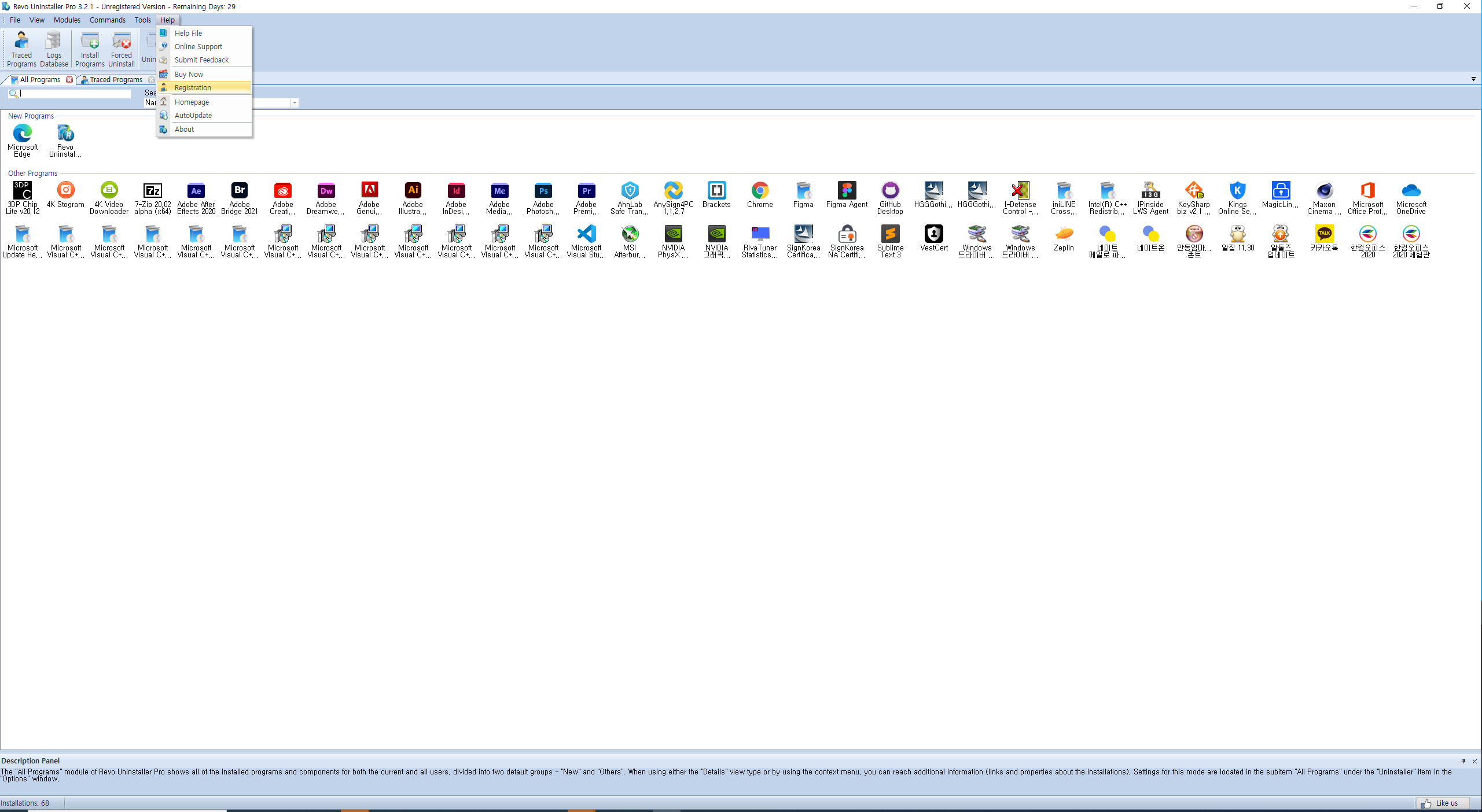The width and height of the screenshot is (1482, 812).
Task: Open the Tools menu
Action: (142, 20)
